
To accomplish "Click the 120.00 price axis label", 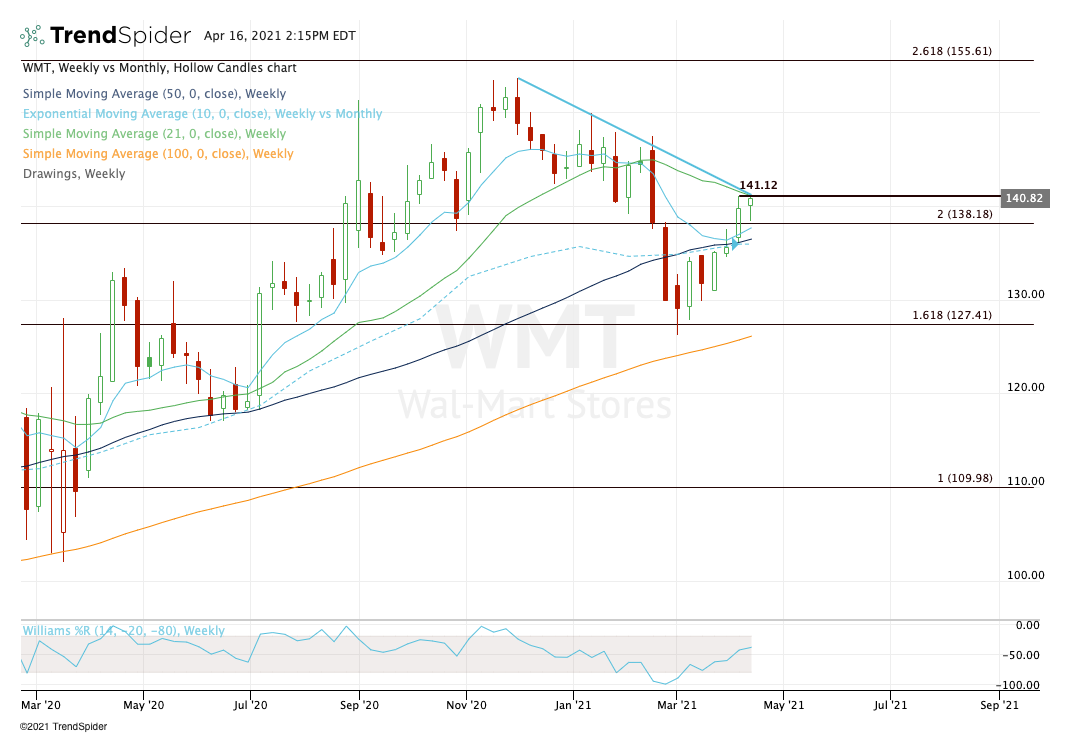I will tap(1026, 387).
